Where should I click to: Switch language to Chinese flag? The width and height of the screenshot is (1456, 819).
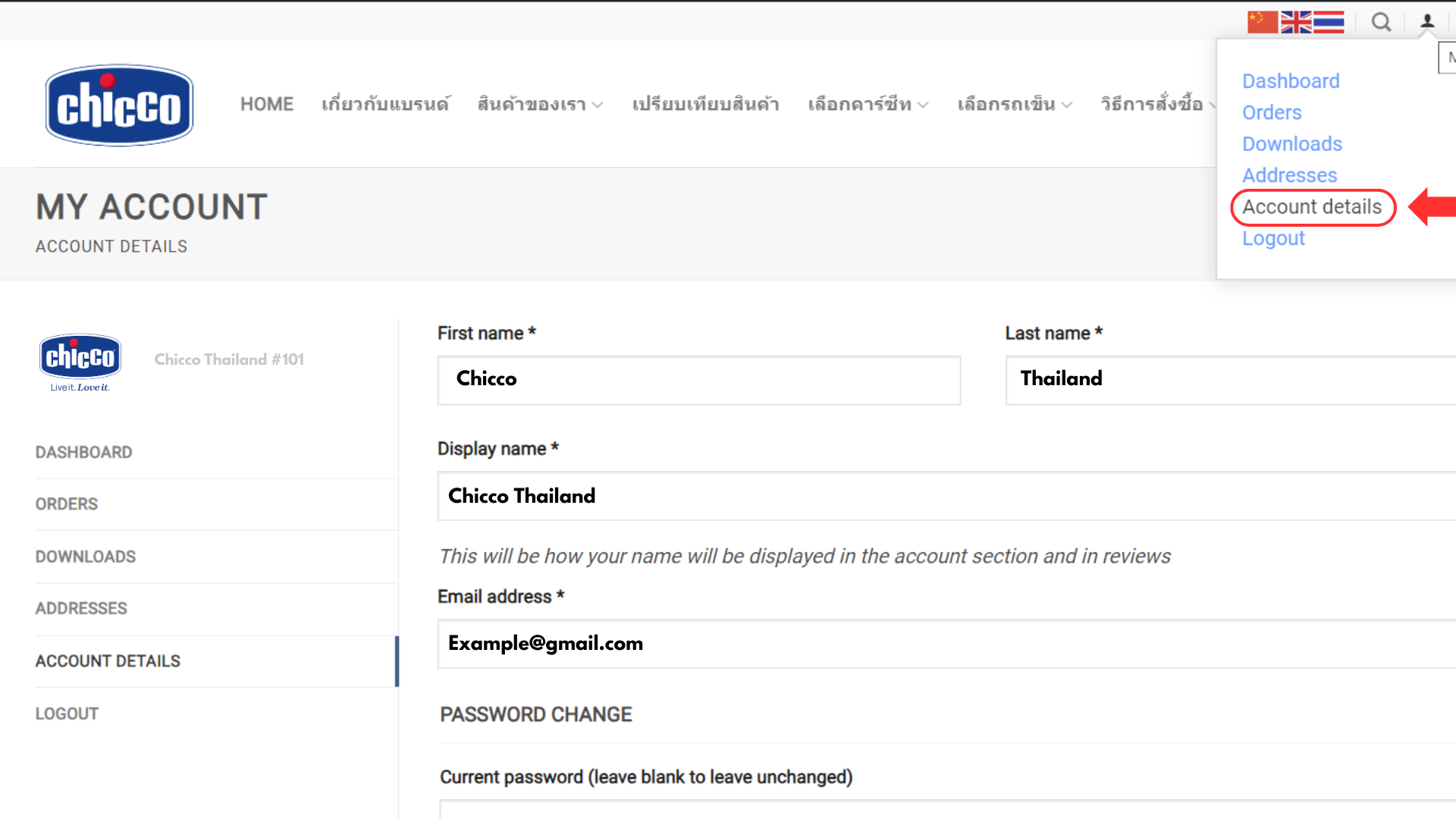coord(1262,22)
